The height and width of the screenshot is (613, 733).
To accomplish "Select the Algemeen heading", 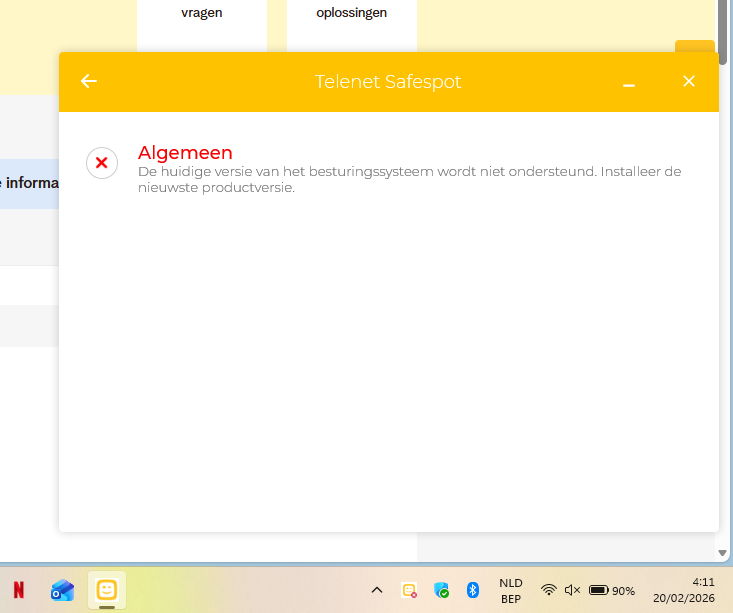I will 185,153.
